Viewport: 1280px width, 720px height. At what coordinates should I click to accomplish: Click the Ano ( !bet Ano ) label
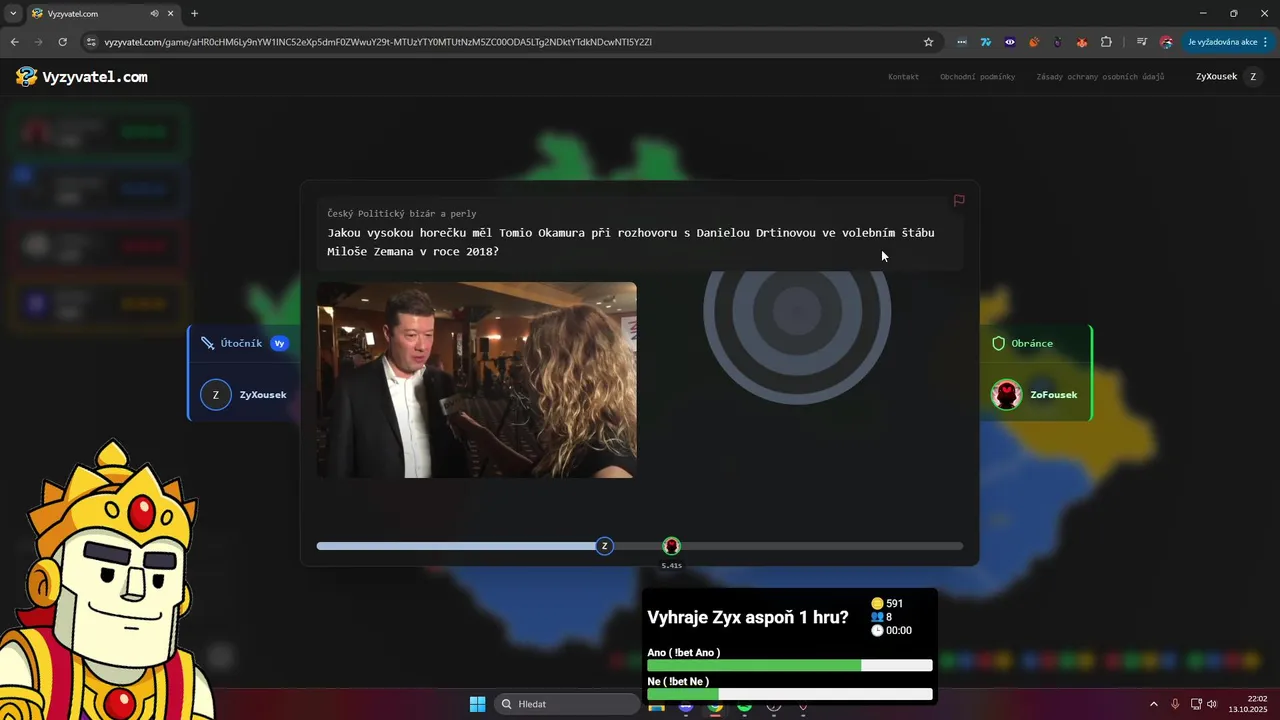point(684,653)
